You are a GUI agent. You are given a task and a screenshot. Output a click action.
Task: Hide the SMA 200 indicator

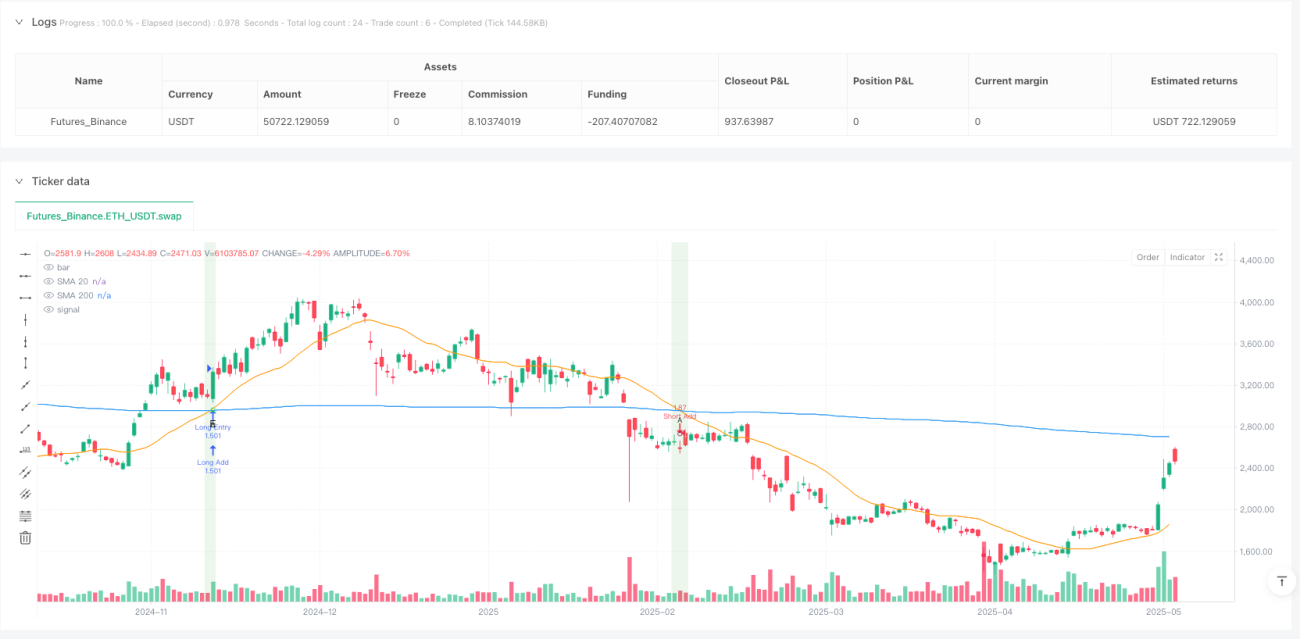50,295
